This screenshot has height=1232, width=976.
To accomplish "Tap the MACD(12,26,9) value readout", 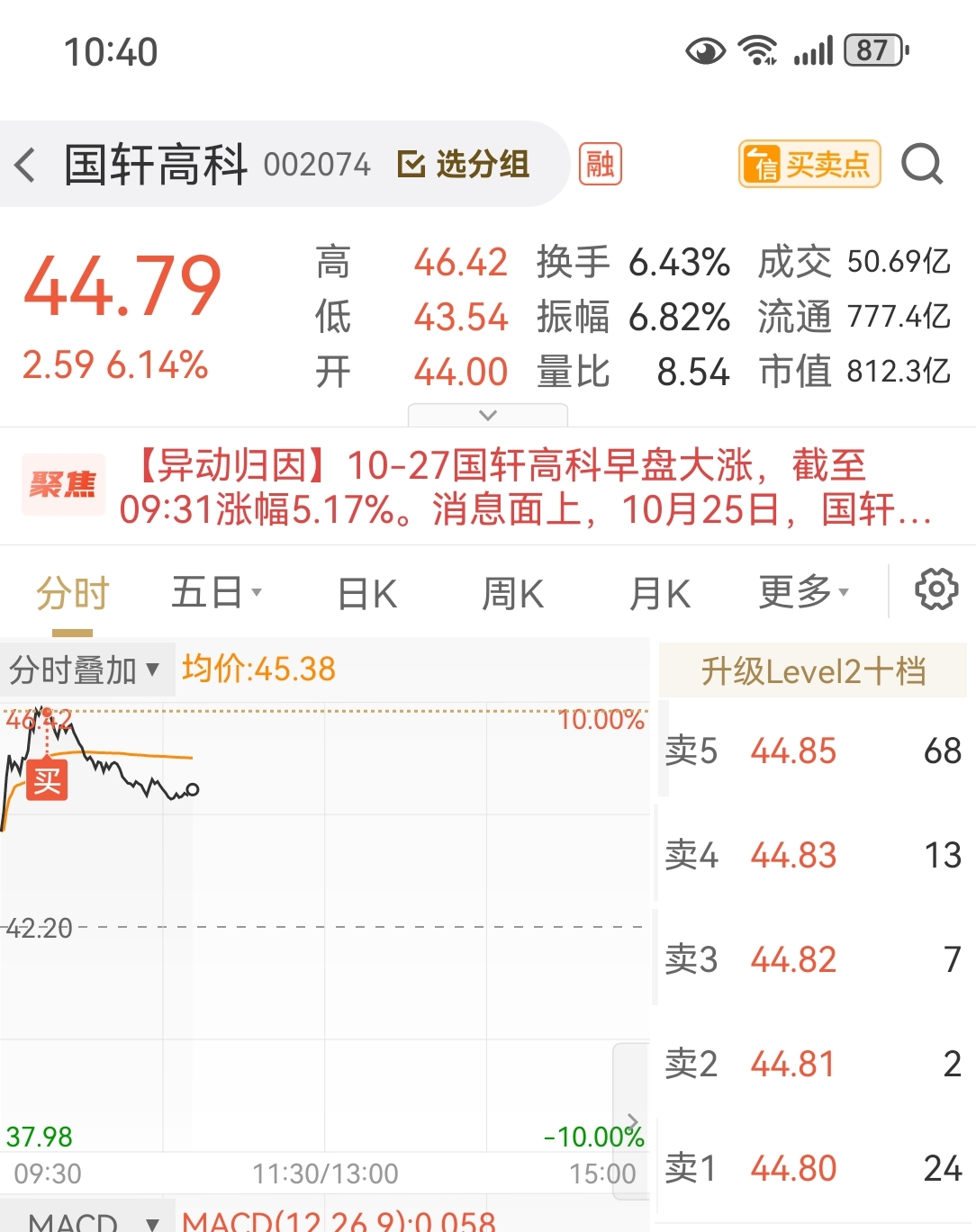I will tap(339, 1220).
